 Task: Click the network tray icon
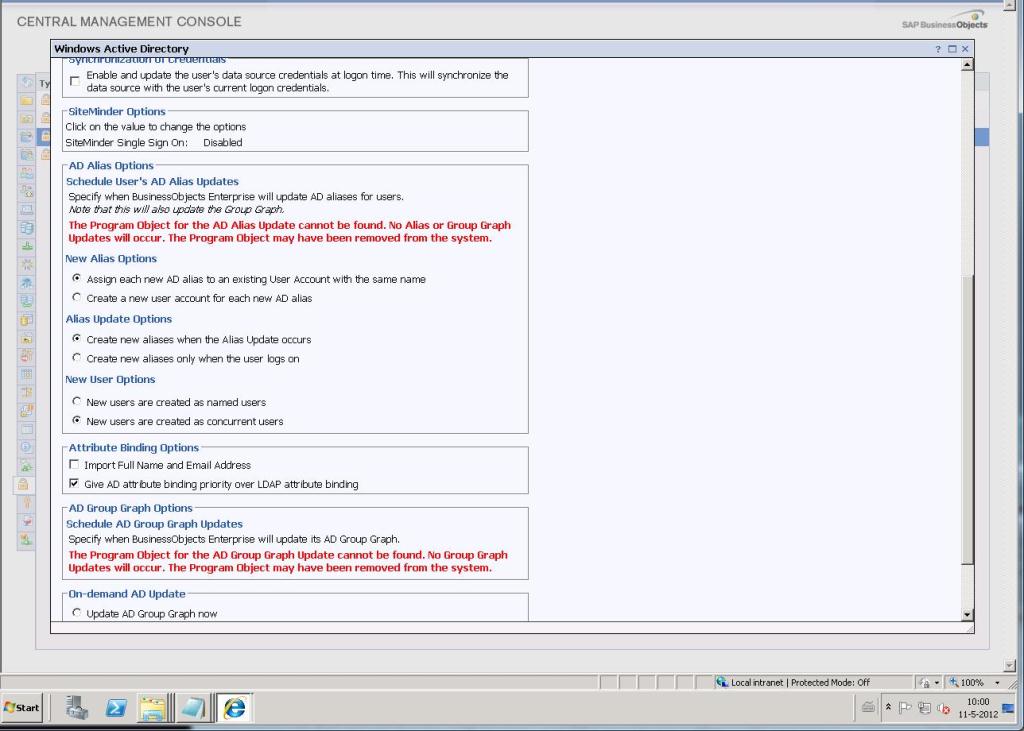point(924,707)
